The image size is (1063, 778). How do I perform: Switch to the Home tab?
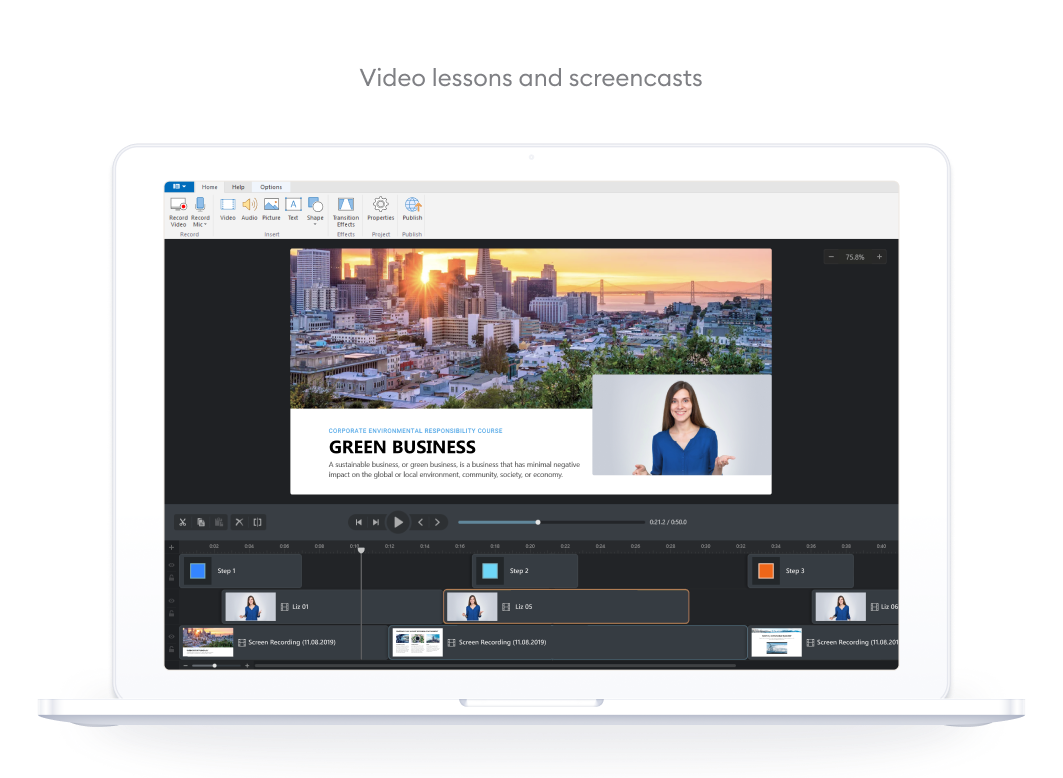[209, 187]
